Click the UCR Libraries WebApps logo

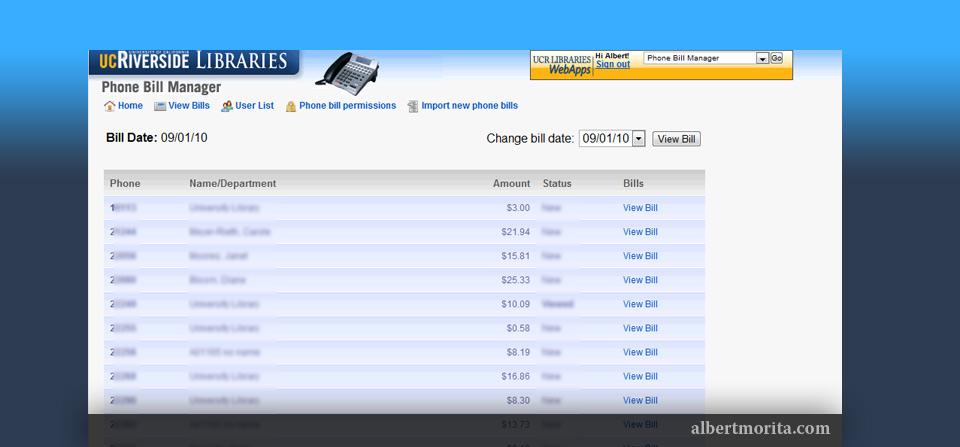561,65
